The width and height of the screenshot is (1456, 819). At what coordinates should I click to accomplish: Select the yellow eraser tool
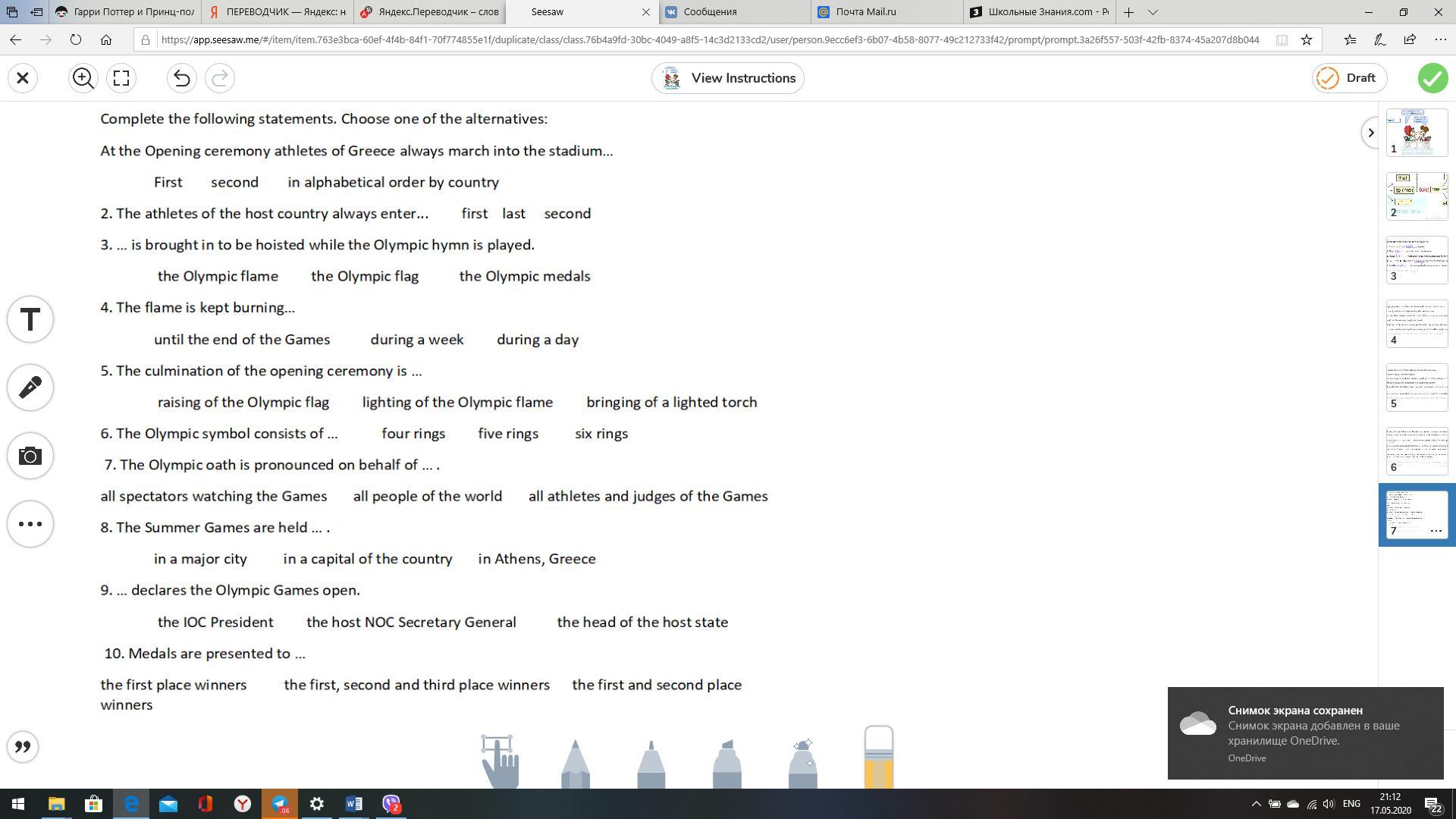tap(878, 758)
